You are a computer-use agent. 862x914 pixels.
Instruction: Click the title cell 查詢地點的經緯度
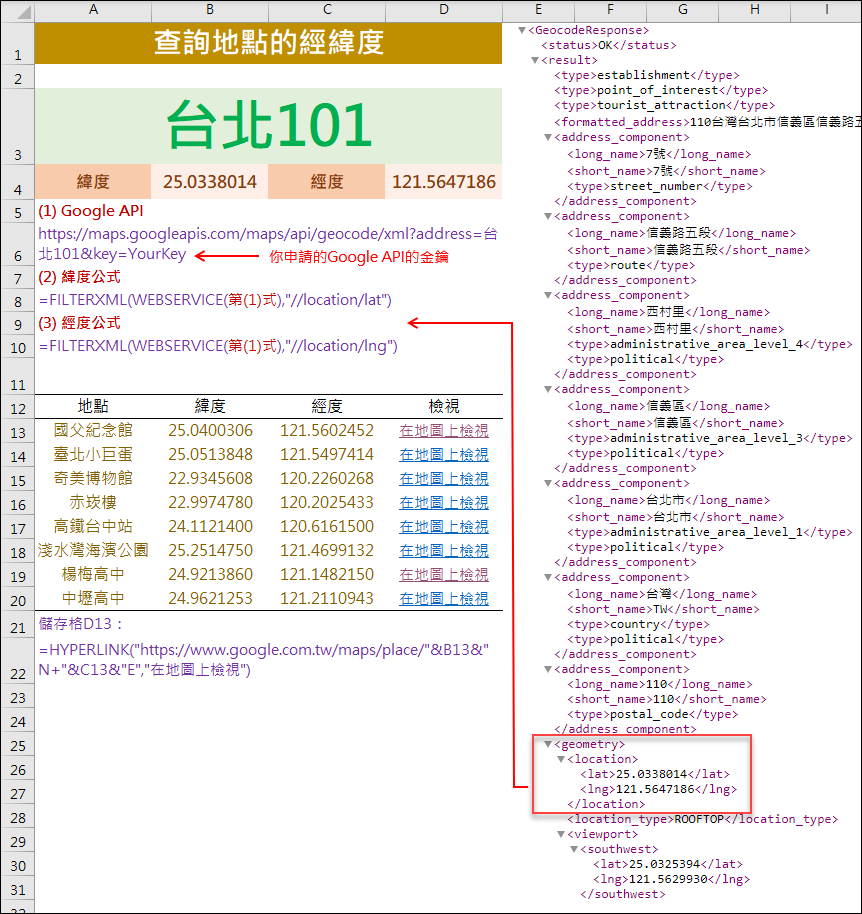[268, 43]
